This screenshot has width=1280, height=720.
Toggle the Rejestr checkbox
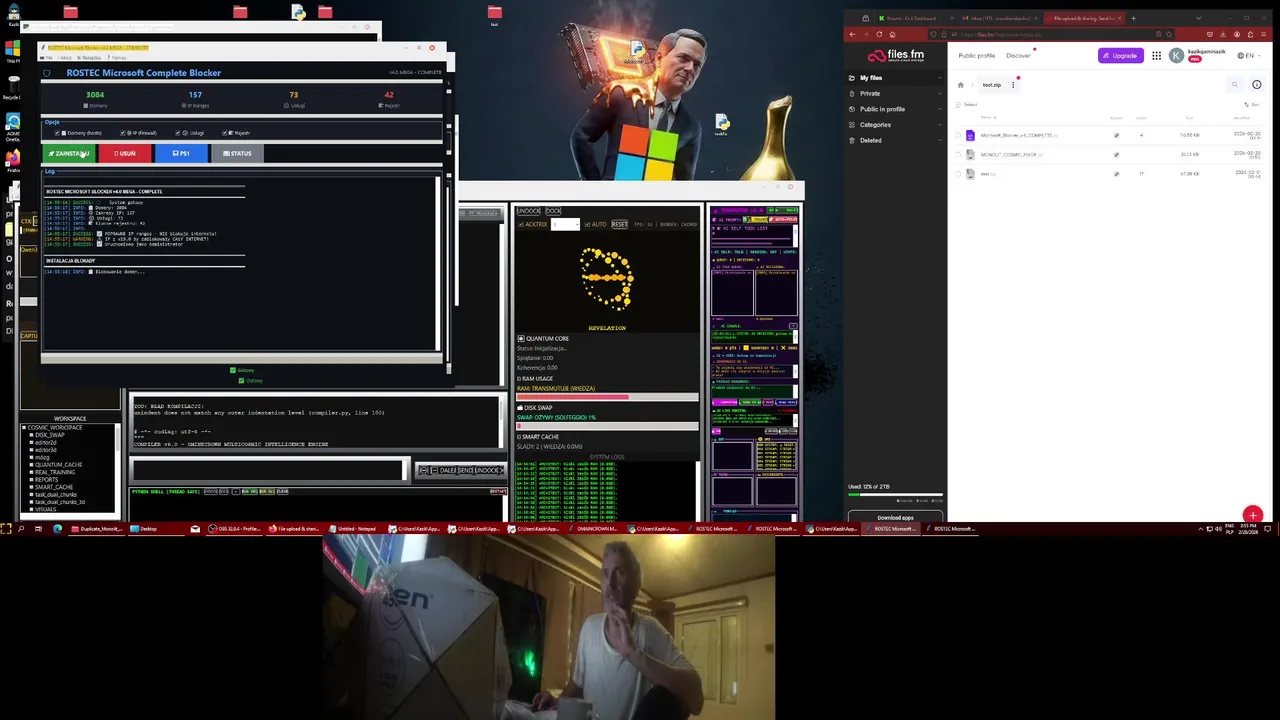coord(225,133)
